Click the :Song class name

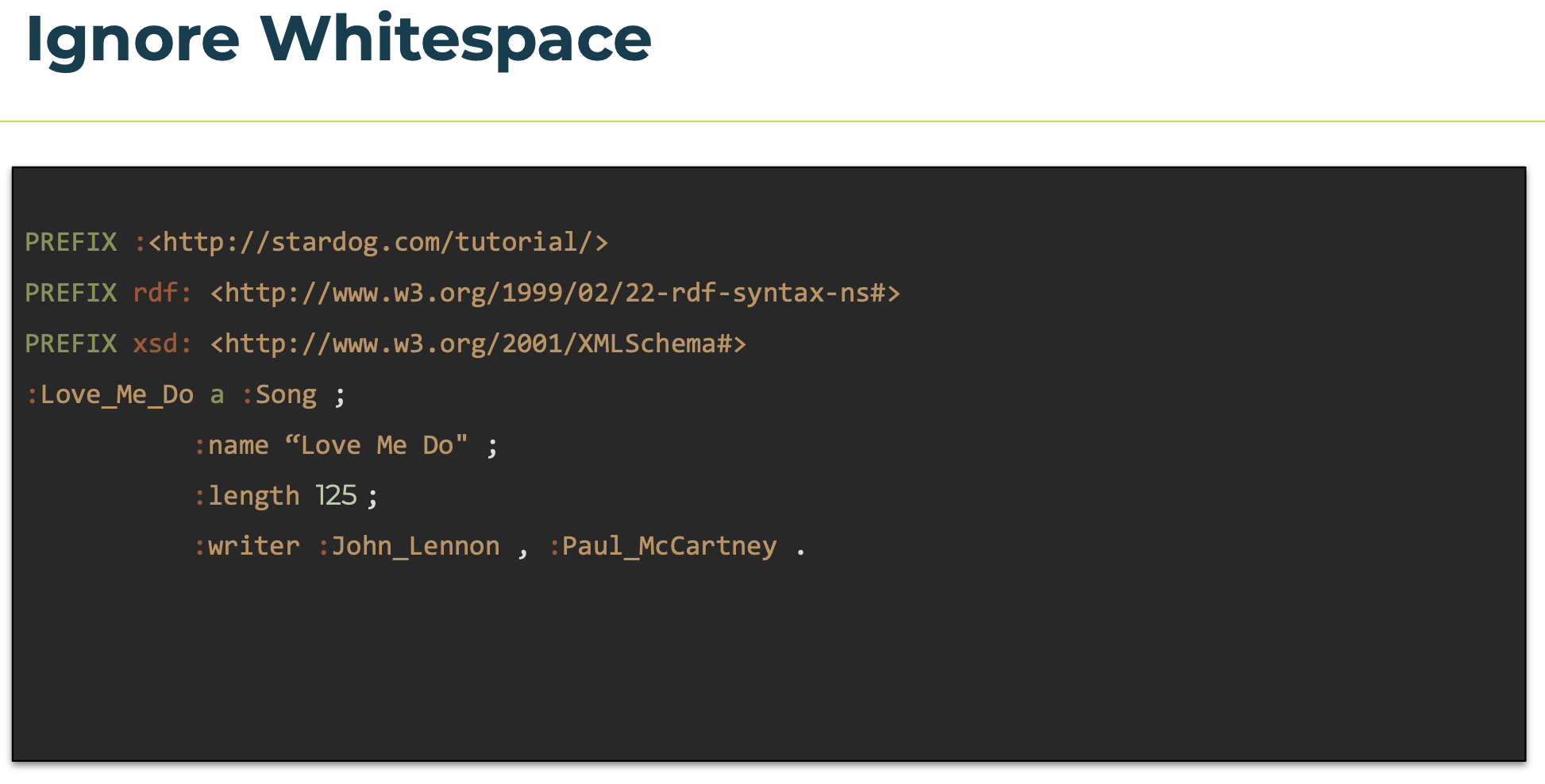[279, 395]
